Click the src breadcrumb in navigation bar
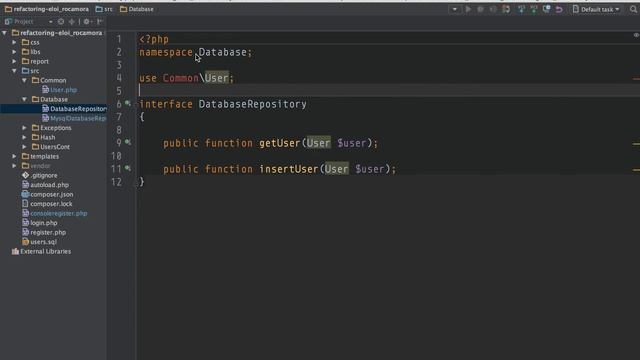This screenshot has width=640, height=360. [x=104, y=9]
